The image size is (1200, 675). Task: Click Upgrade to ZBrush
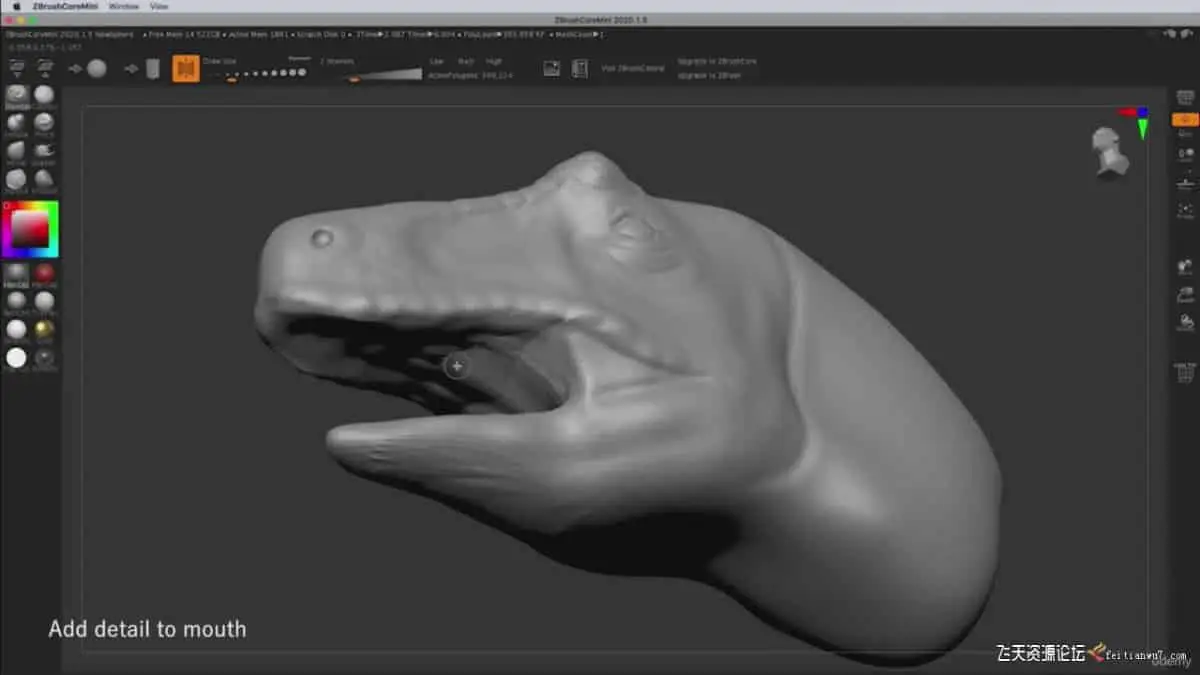pos(709,75)
